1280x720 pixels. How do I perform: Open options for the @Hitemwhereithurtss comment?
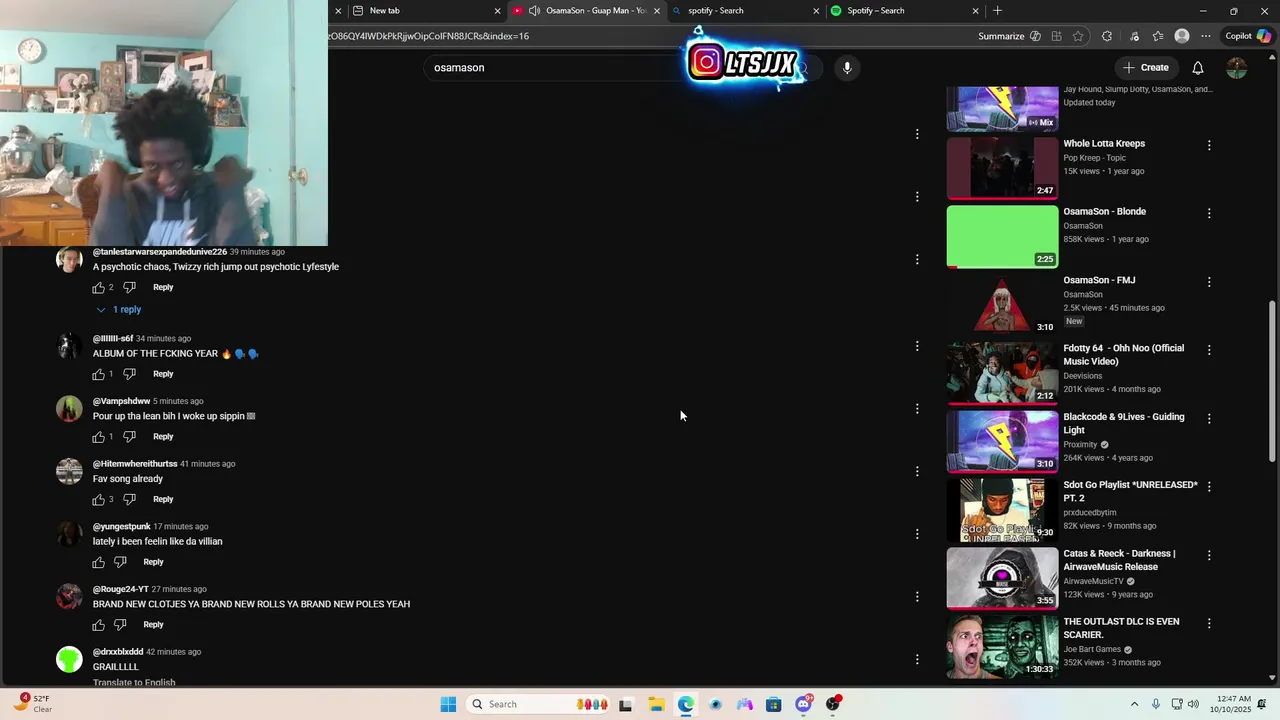coord(917,471)
